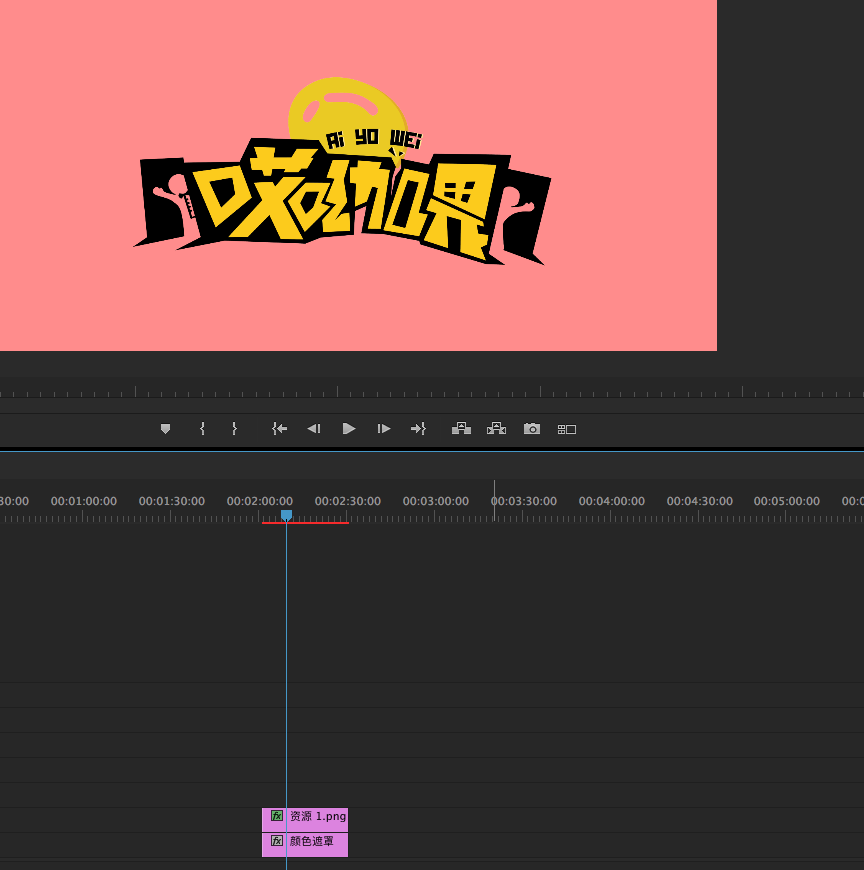Jump to the In point
The width and height of the screenshot is (864, 870).
coord(280,429)
